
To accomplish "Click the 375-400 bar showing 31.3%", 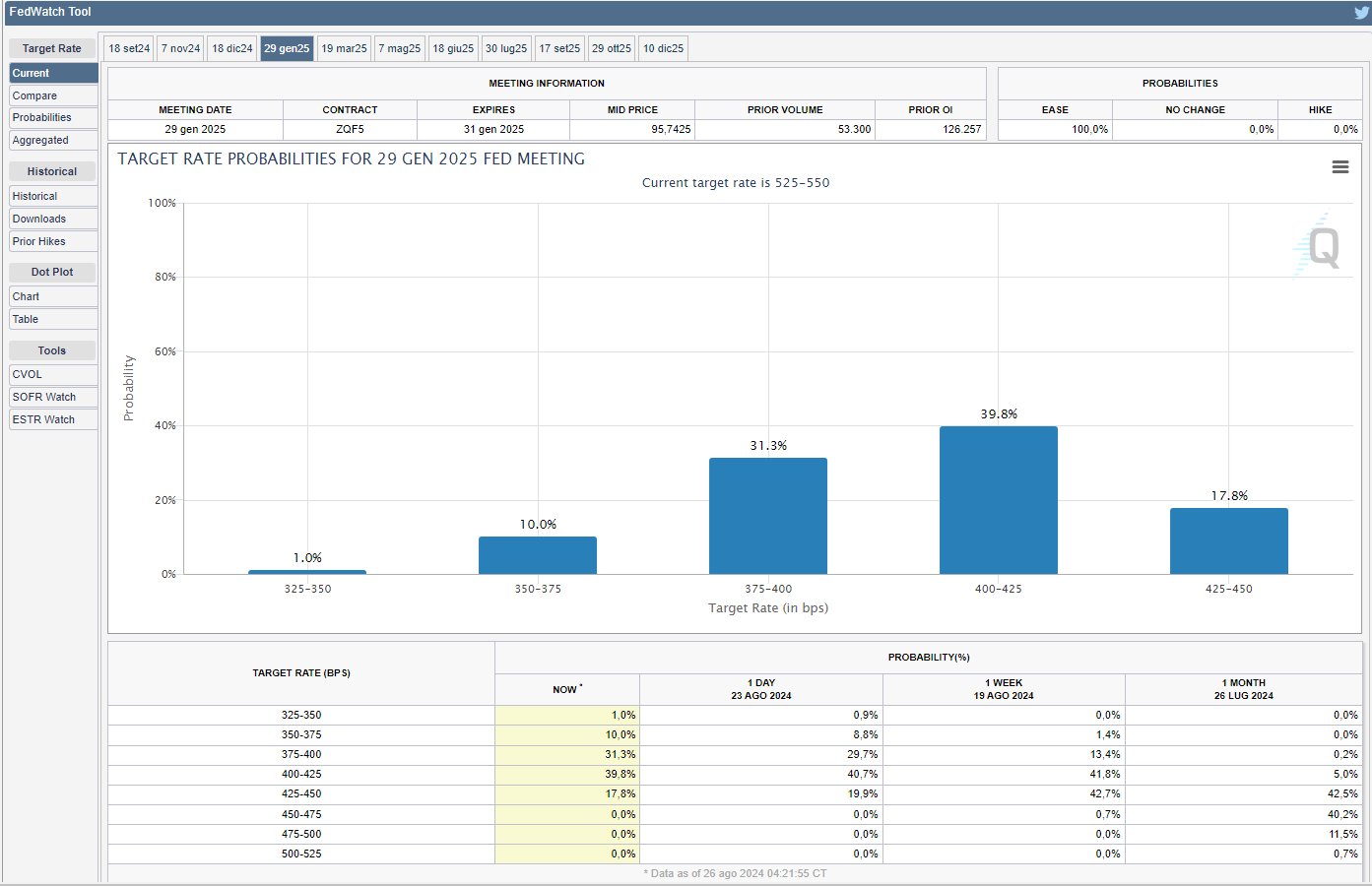I will point(767,516).
